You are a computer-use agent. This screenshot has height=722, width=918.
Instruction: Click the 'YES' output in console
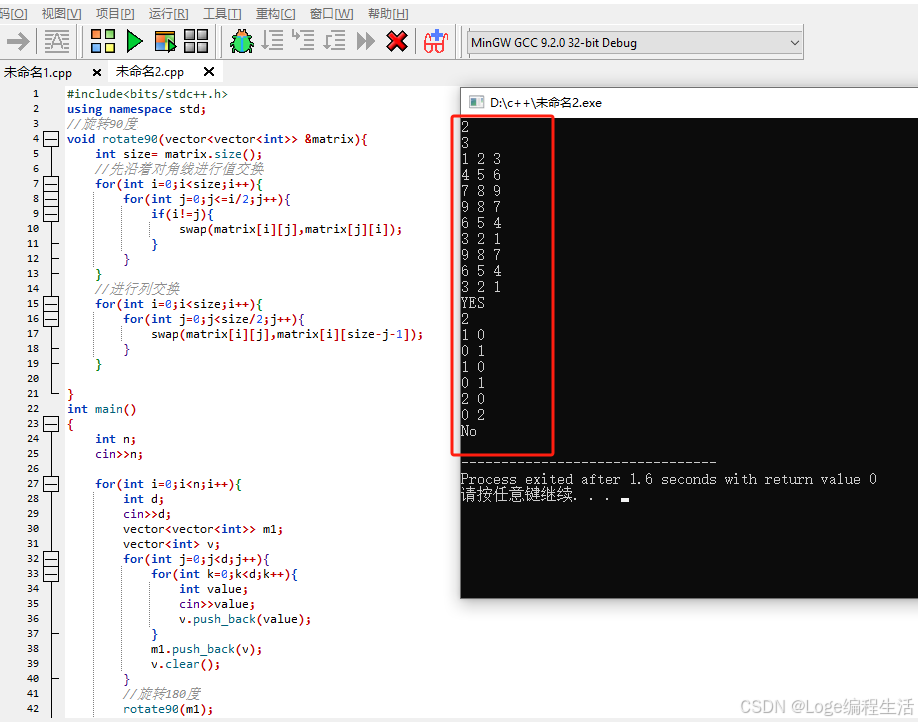pos(472,303)
